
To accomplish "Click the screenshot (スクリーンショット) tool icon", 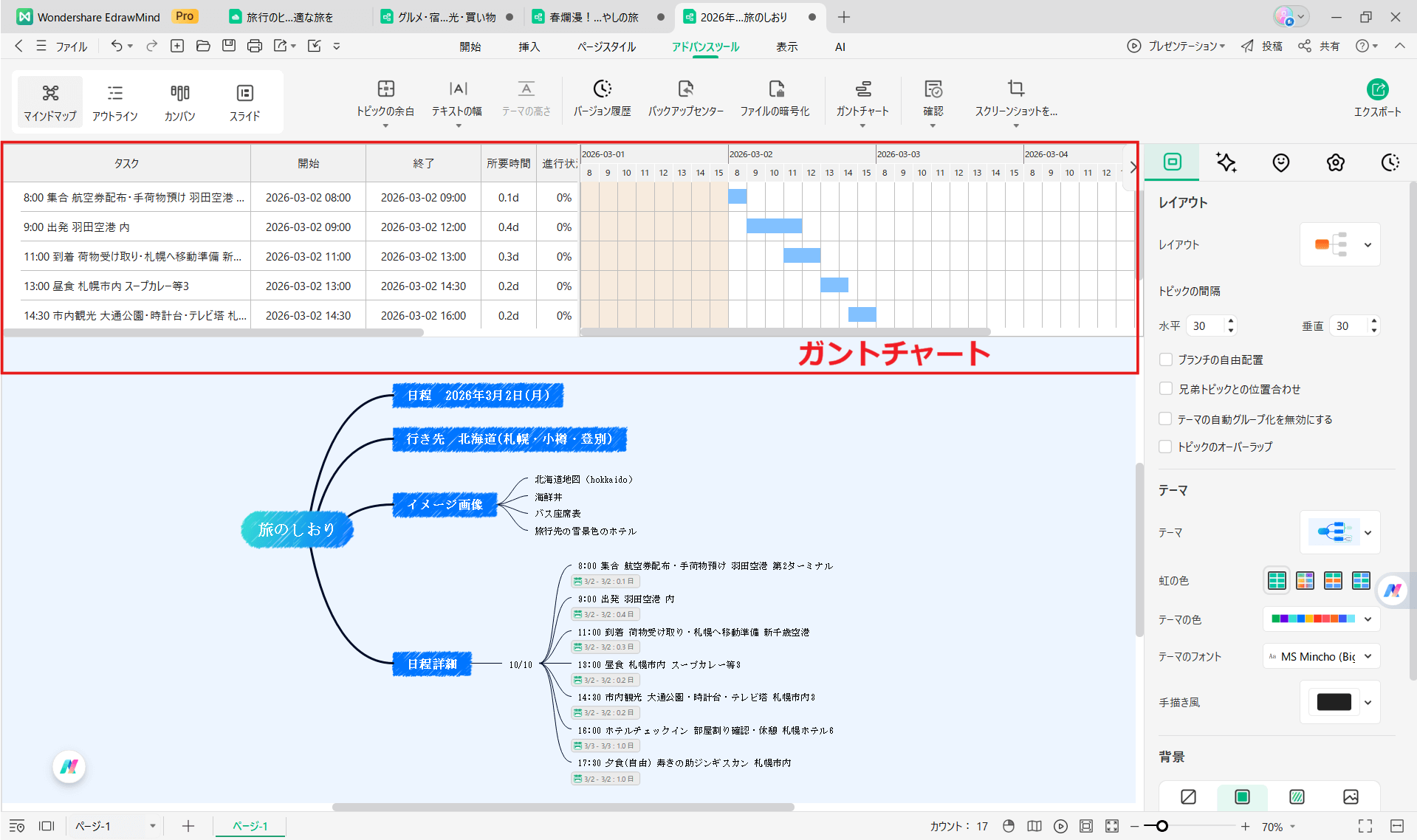I will 1015,90.
